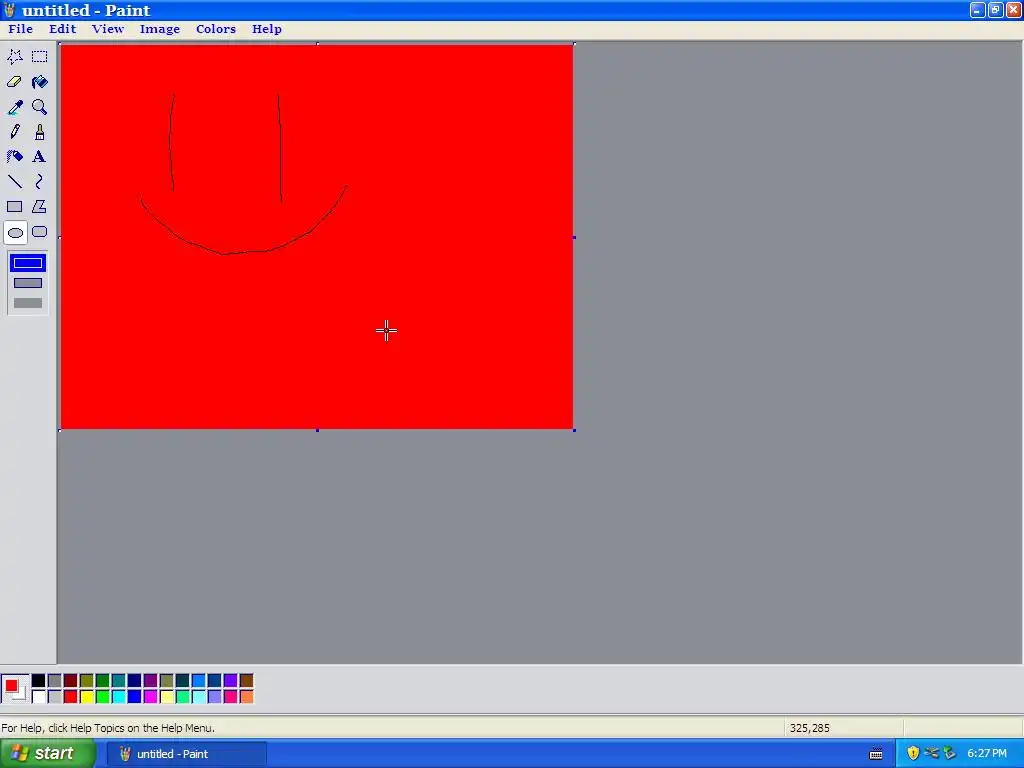This screenshot has width=1024, height=768.
Task: Click the Safely Remove Hardware tray icon
Action: tap(950, 753)
